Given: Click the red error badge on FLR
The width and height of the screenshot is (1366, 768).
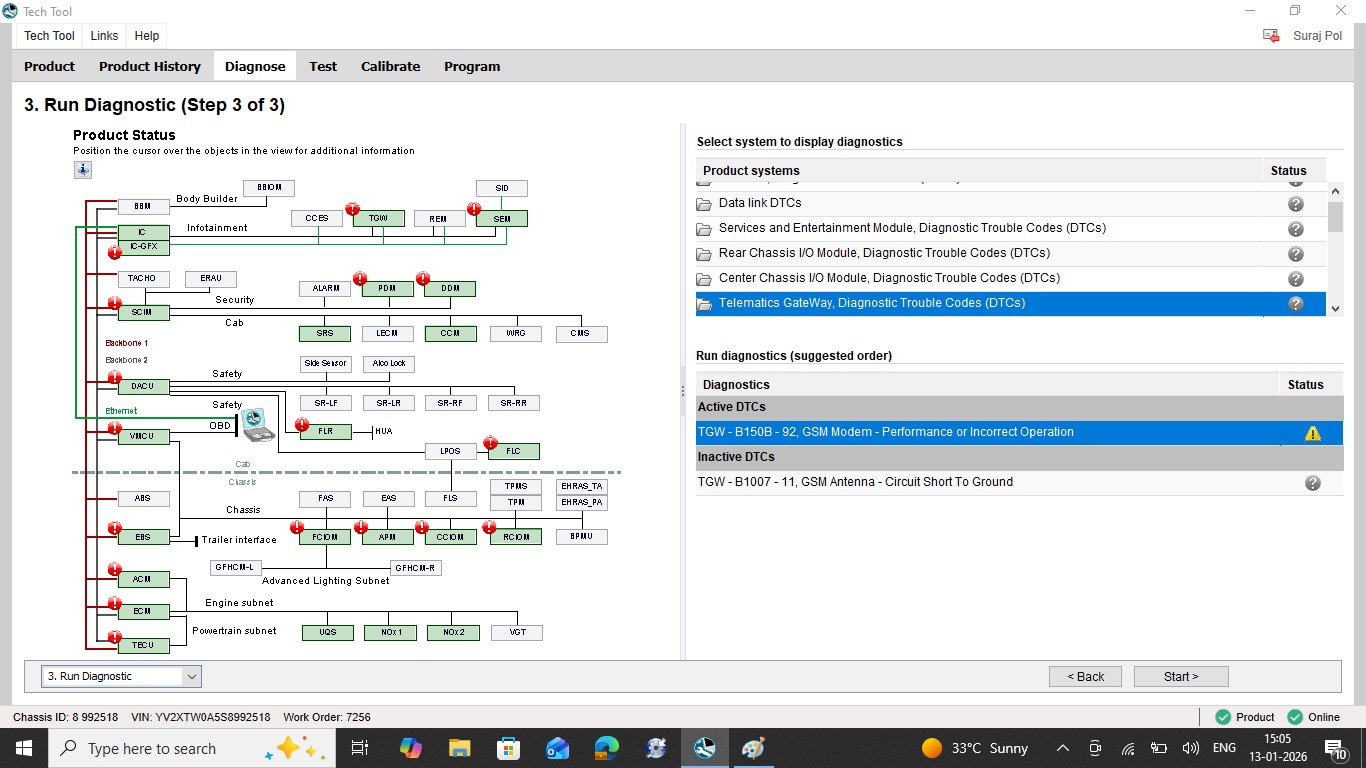Looking at the screenshot, I should coord(302,425).
